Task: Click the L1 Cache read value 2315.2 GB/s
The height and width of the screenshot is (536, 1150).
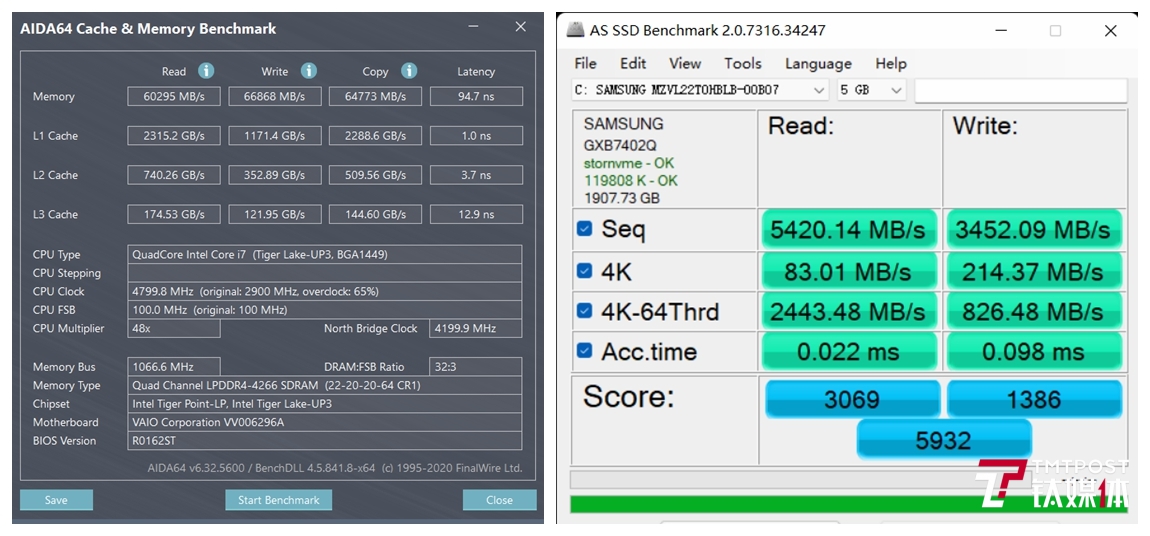Action: point(174,136)
